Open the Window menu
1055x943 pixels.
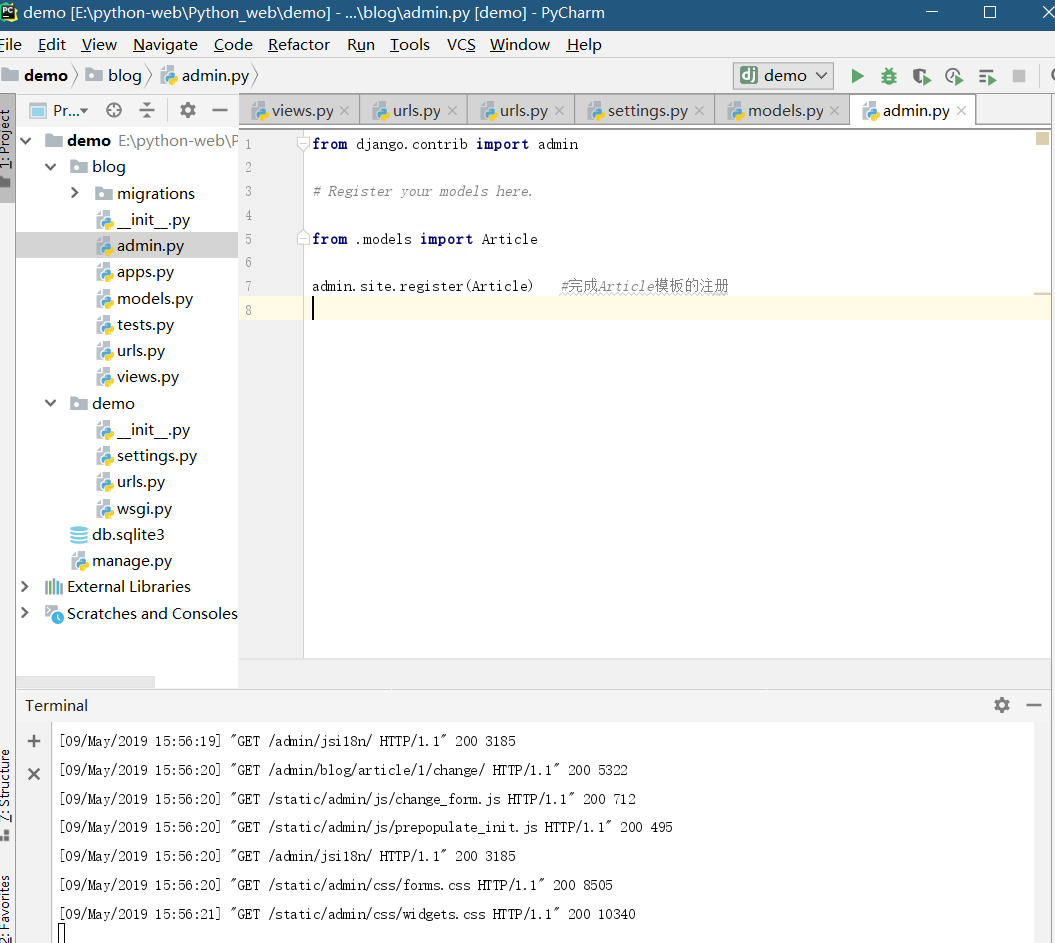(519, 44)
